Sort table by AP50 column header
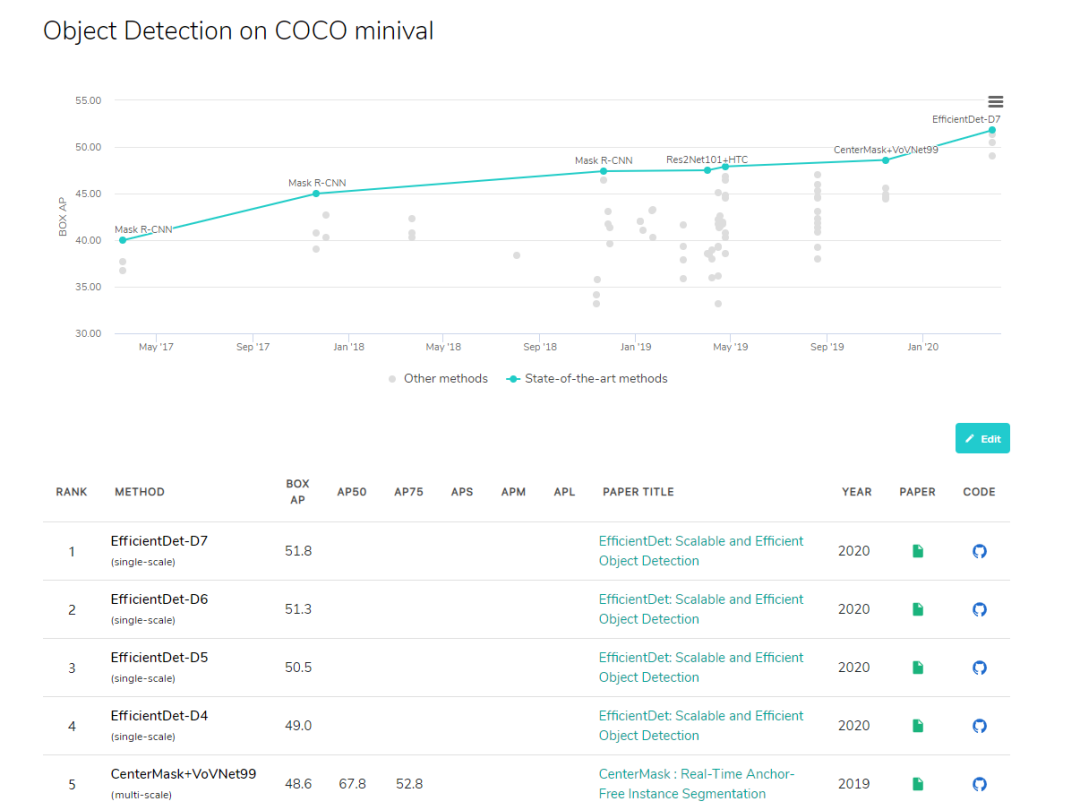The height and width of the screenshot is (810, 1080). (x=351, y=492)
